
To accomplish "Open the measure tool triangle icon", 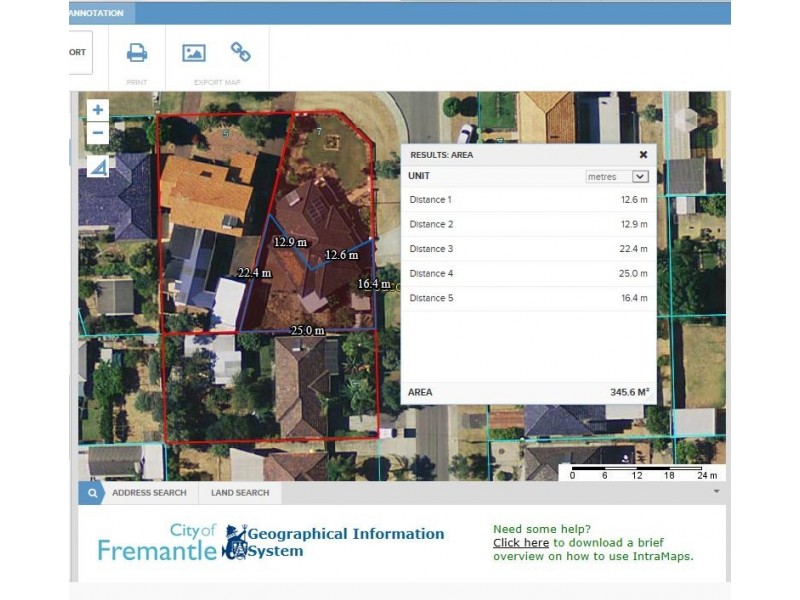I will pyautogui.click(x=98, y=167).
